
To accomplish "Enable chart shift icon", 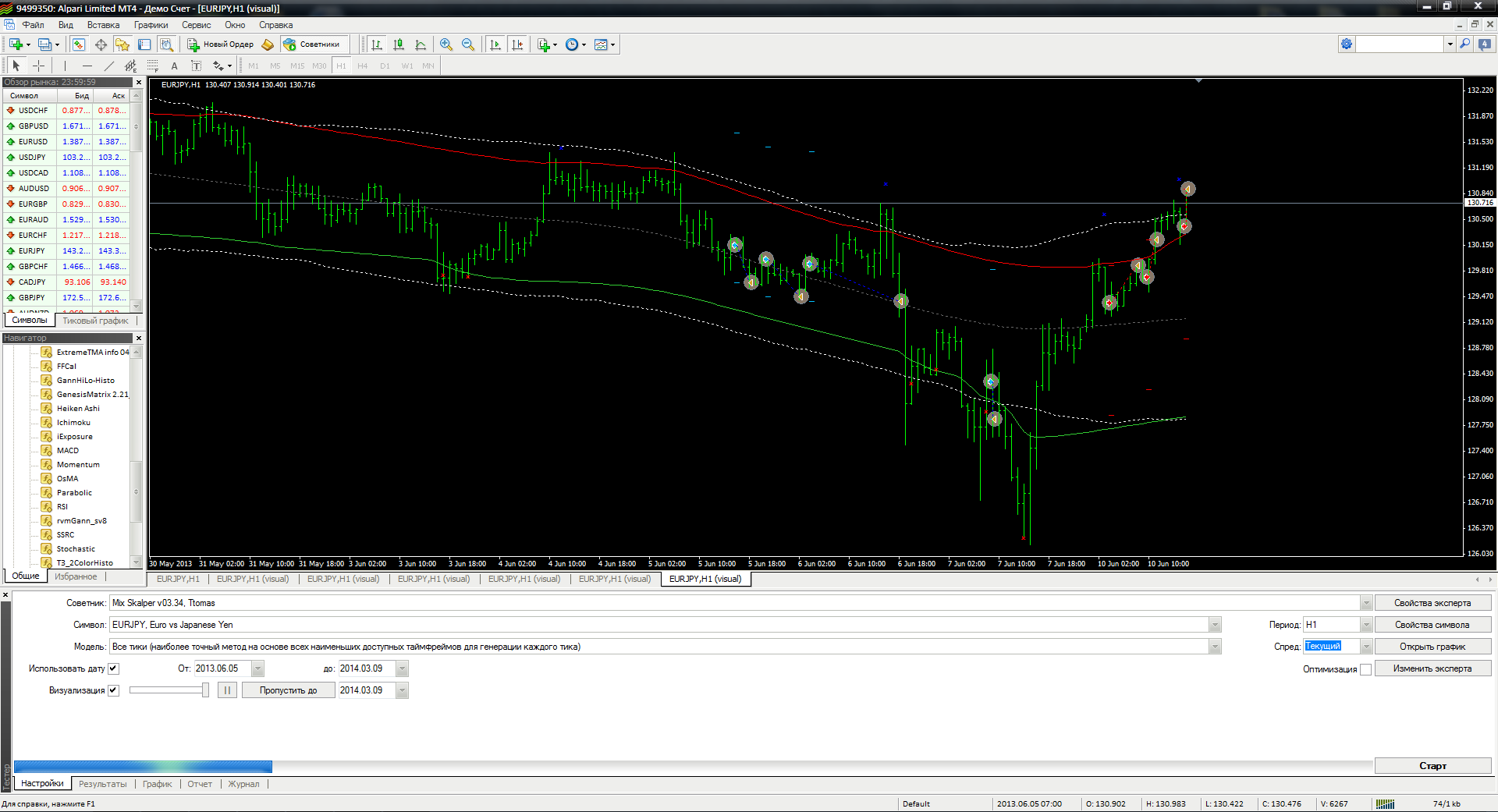I will point(517,44).
